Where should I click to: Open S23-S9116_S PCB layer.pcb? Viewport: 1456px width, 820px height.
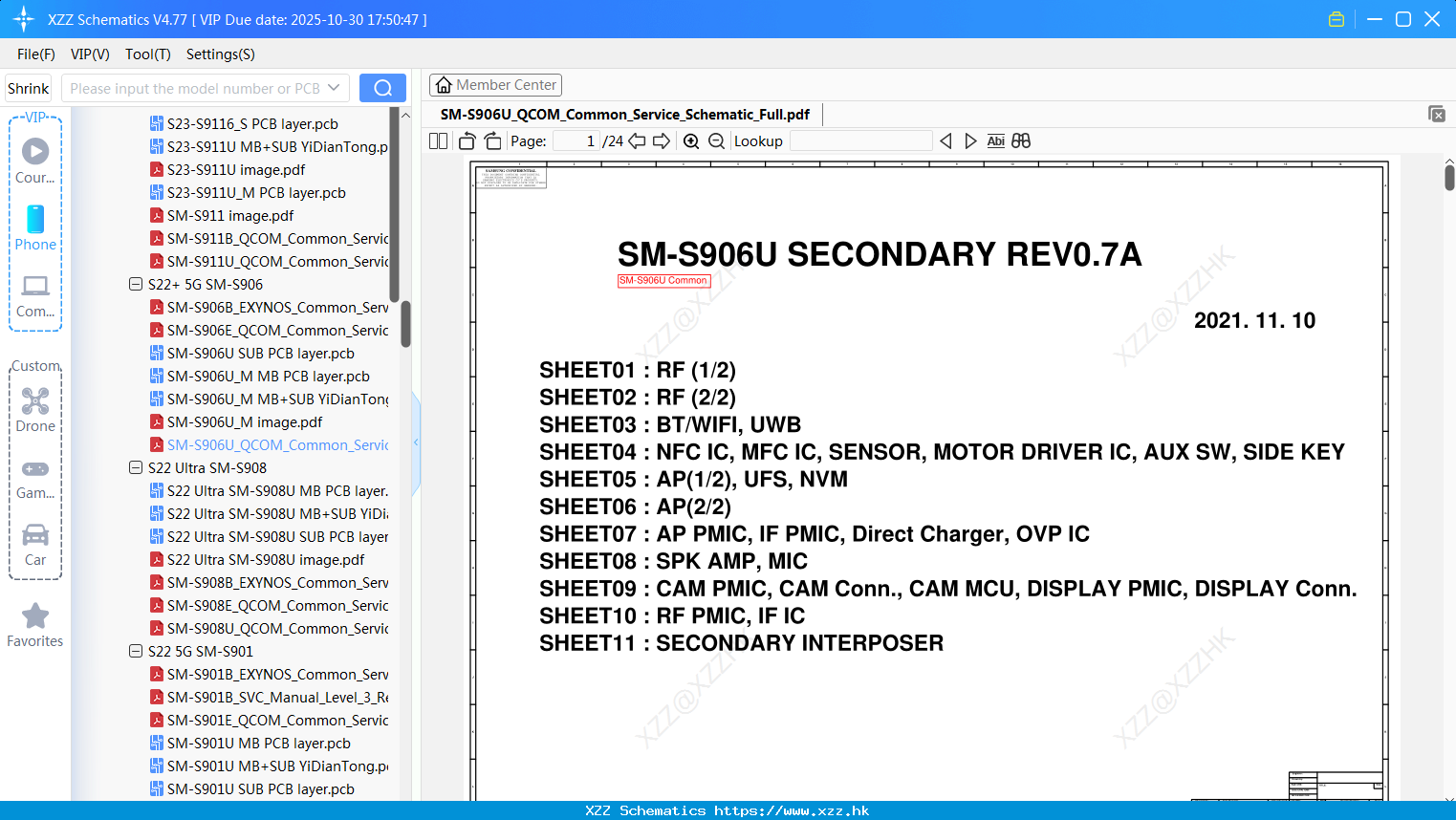[244, 123]
